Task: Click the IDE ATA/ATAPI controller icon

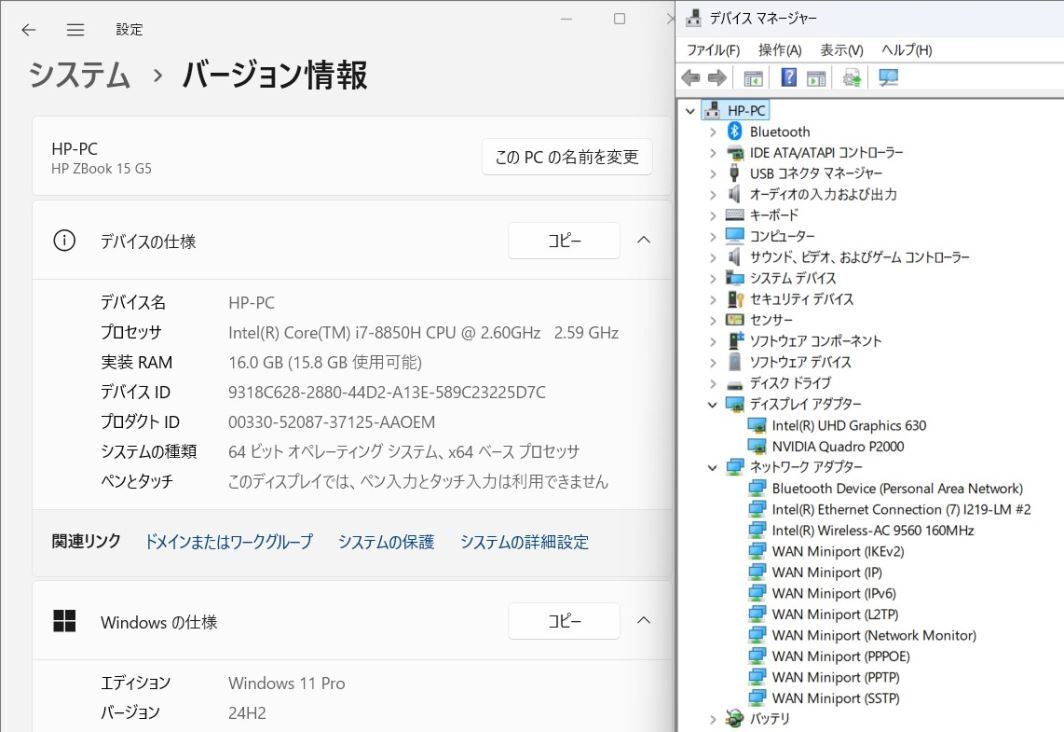Action: pyautogui.click(x=735, y=153)
